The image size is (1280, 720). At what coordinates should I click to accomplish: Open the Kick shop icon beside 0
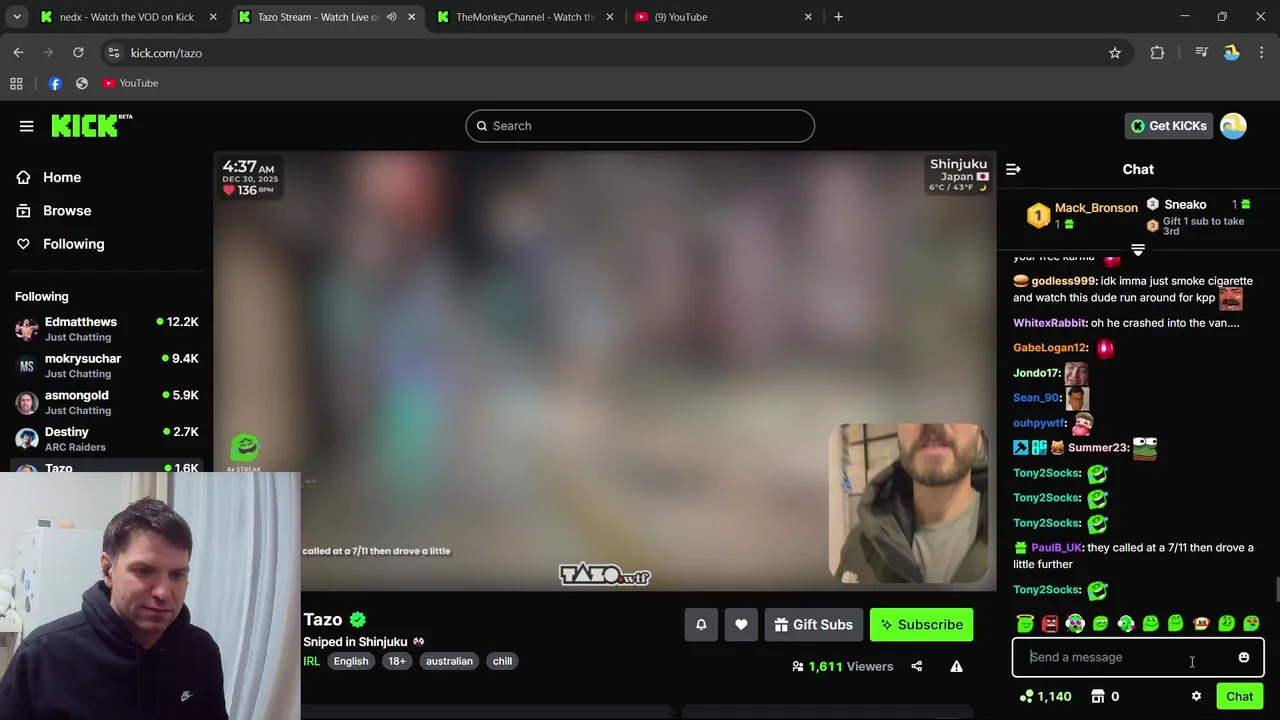[x=1097, y=696]
